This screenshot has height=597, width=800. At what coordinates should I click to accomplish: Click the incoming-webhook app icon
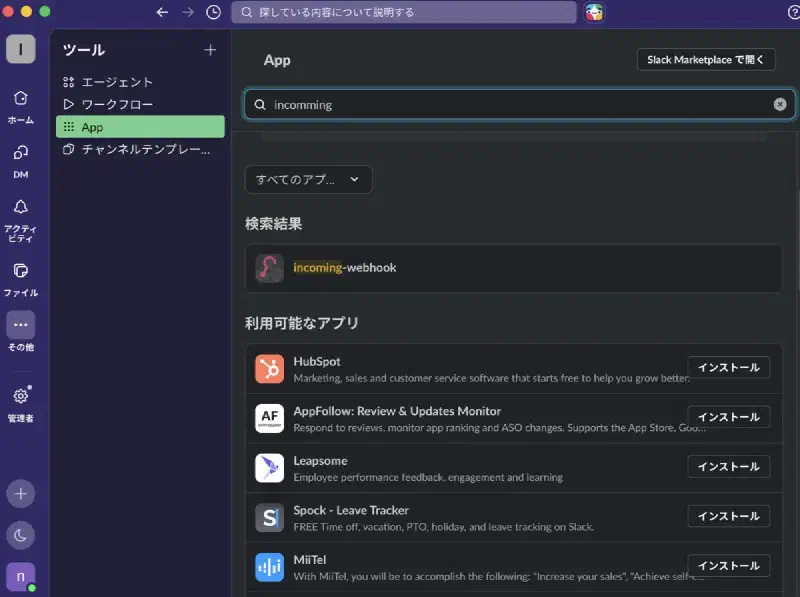coord(269,268)
